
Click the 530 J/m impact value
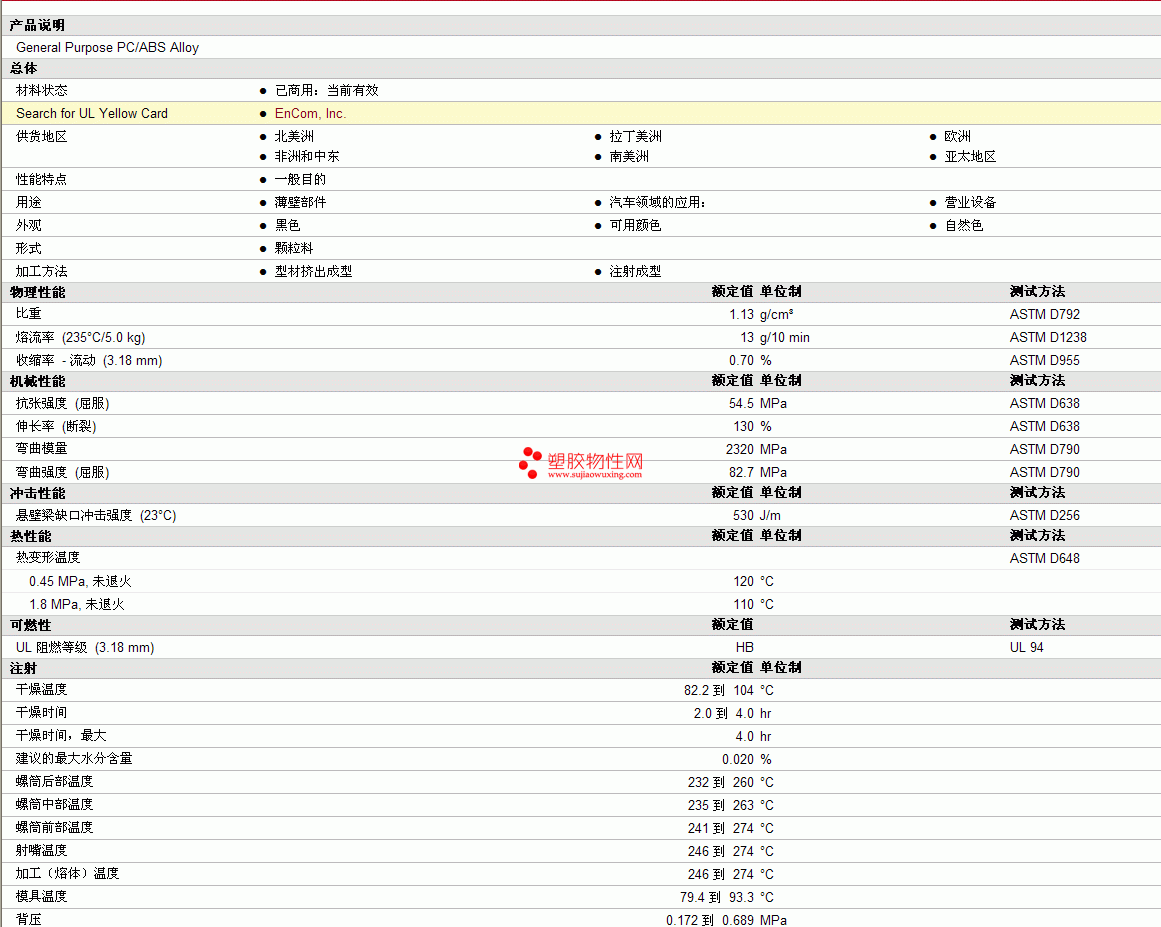(x=757, y=515)
